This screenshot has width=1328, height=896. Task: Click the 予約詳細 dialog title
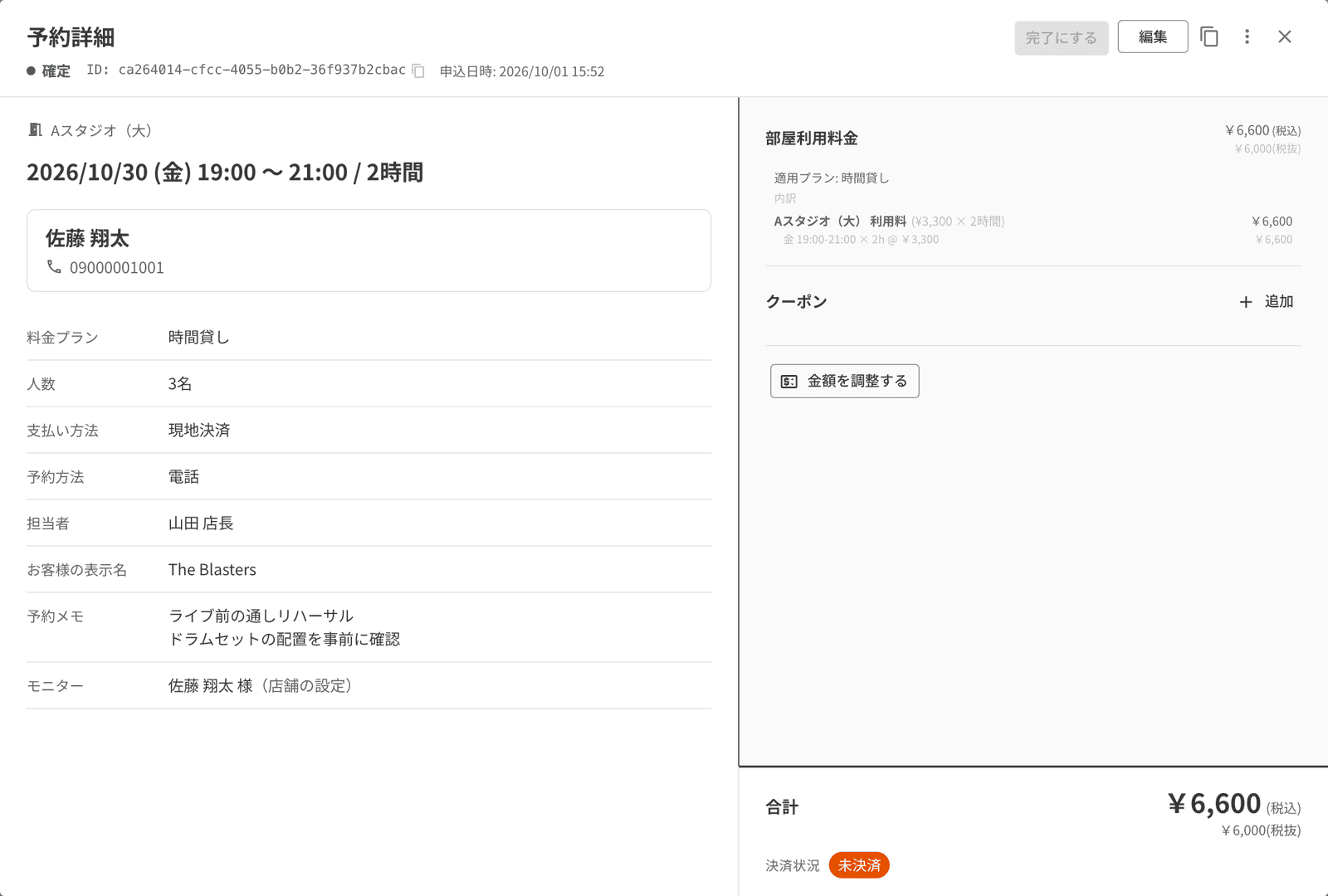71,37
